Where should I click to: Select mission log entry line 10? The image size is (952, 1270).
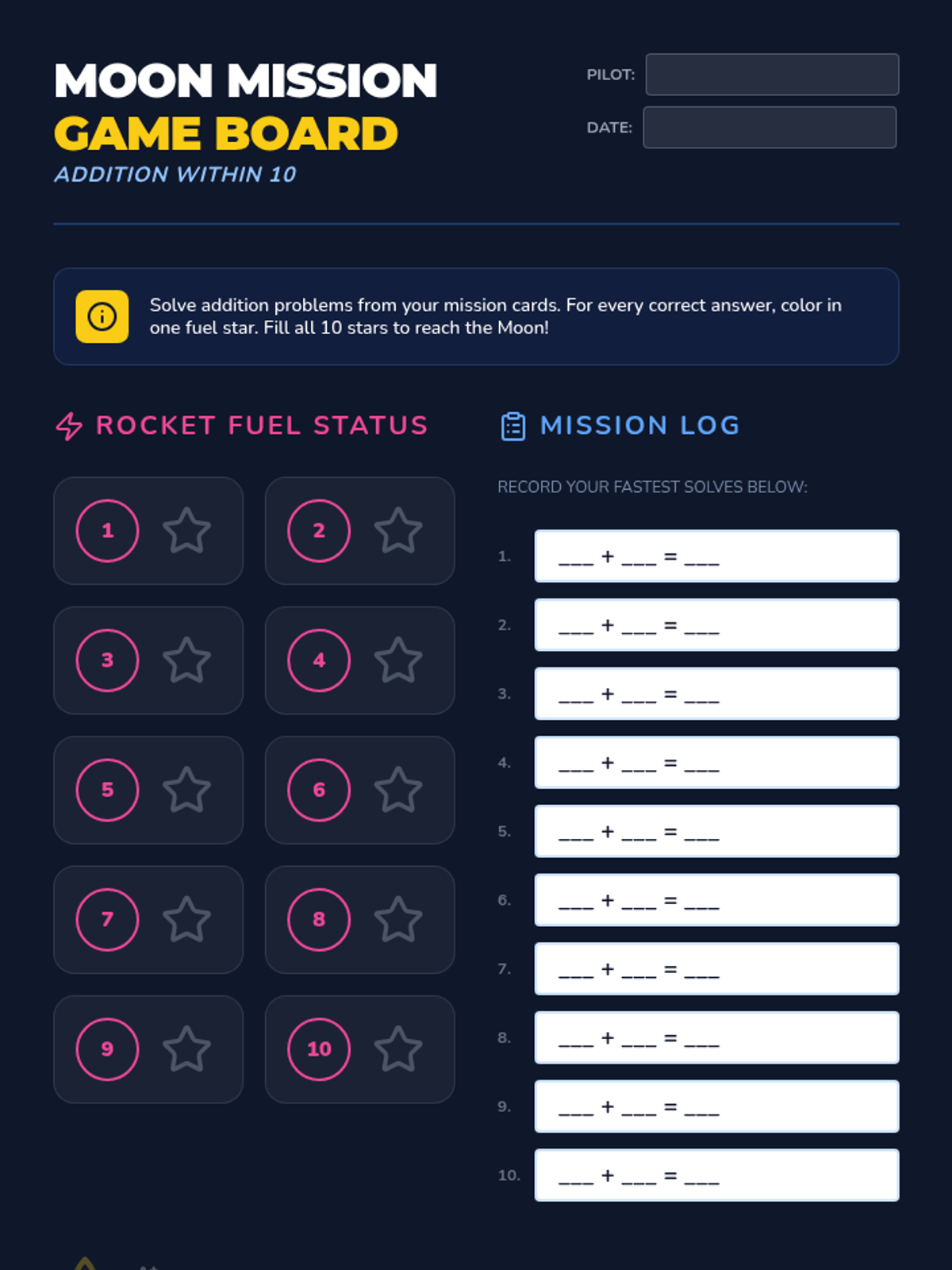(716, 1175)
